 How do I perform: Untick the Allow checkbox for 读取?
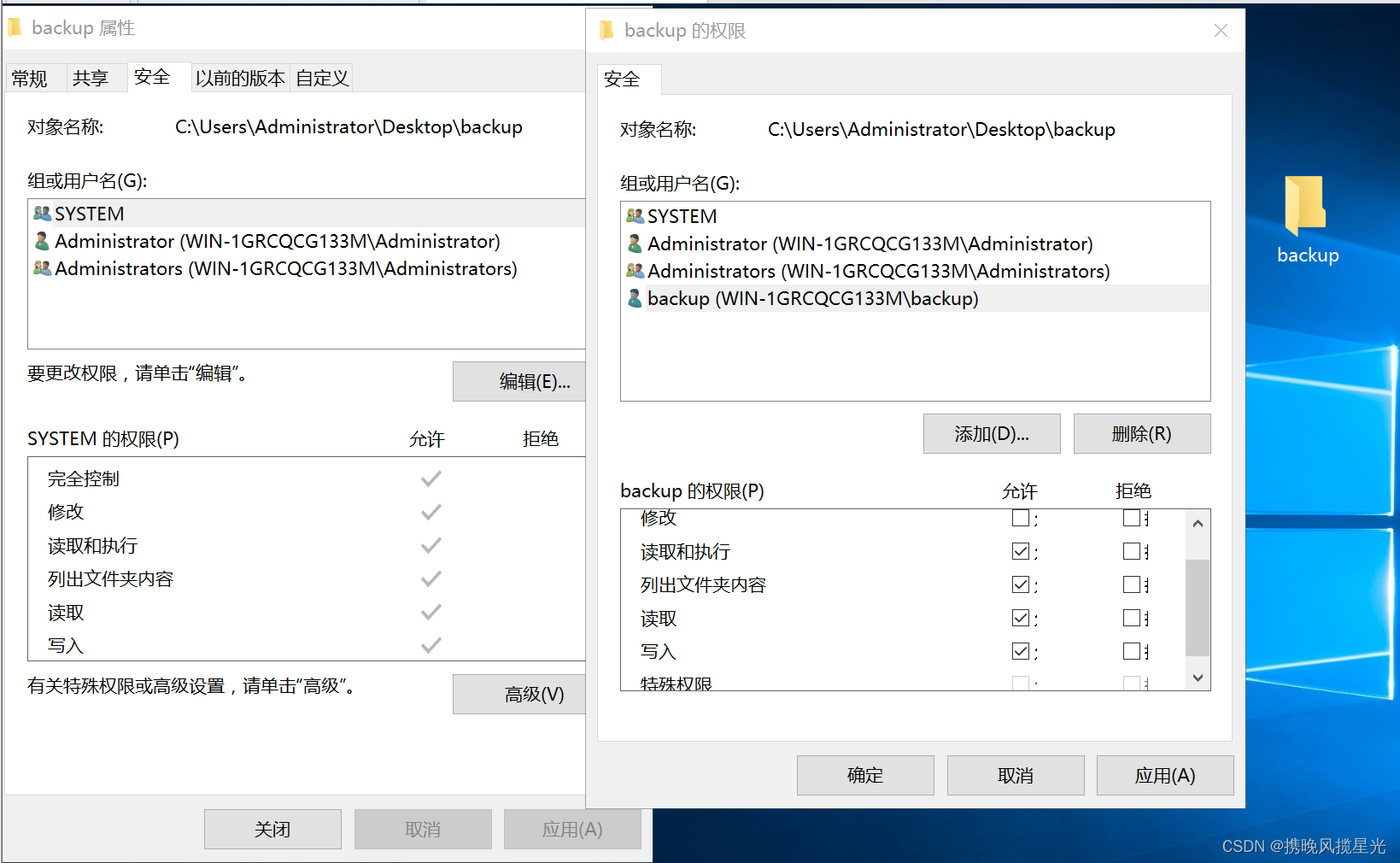click(x=1020, y=618)
